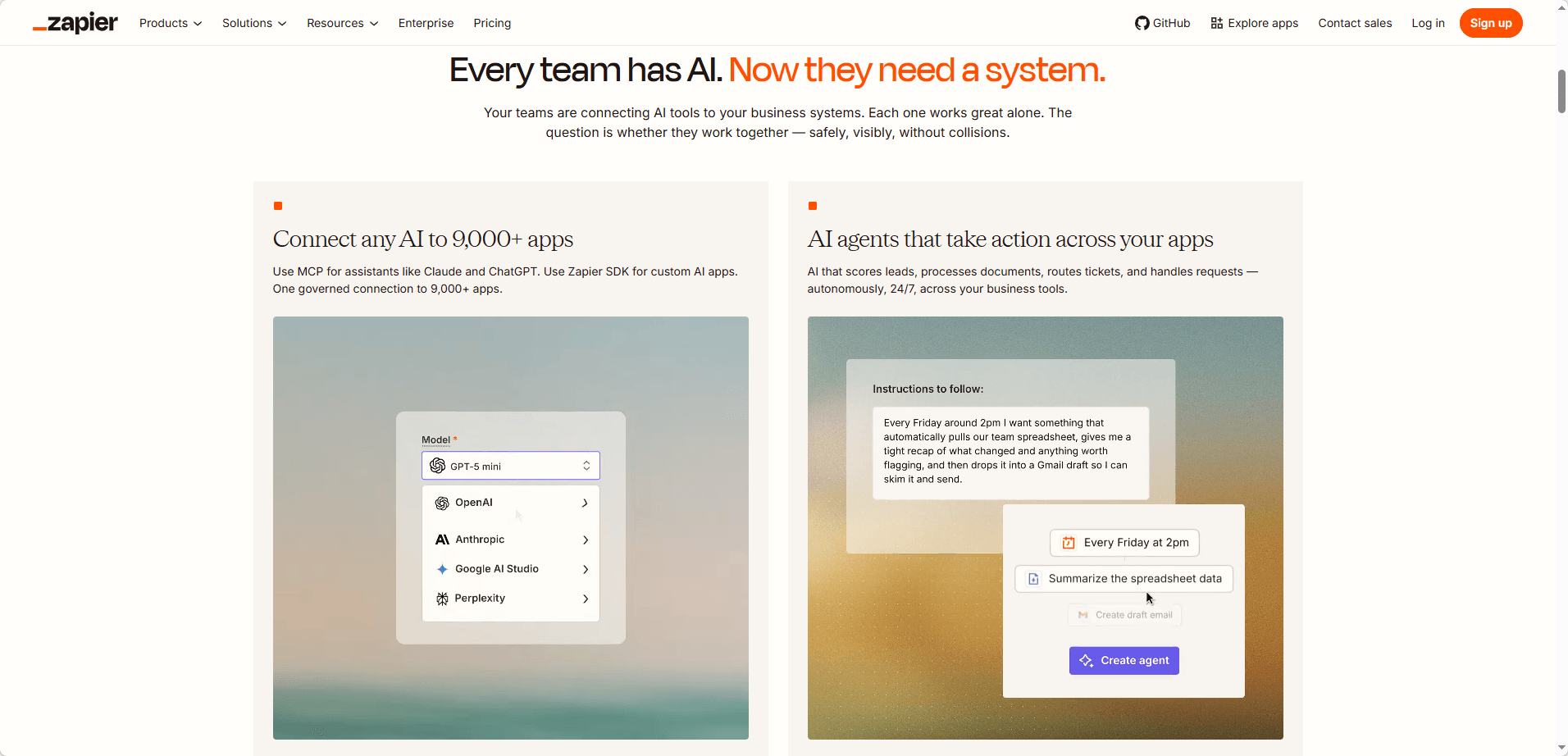Click the Every Friday at 2pm step
The image size is (1568, 756).
(1124, 543)
